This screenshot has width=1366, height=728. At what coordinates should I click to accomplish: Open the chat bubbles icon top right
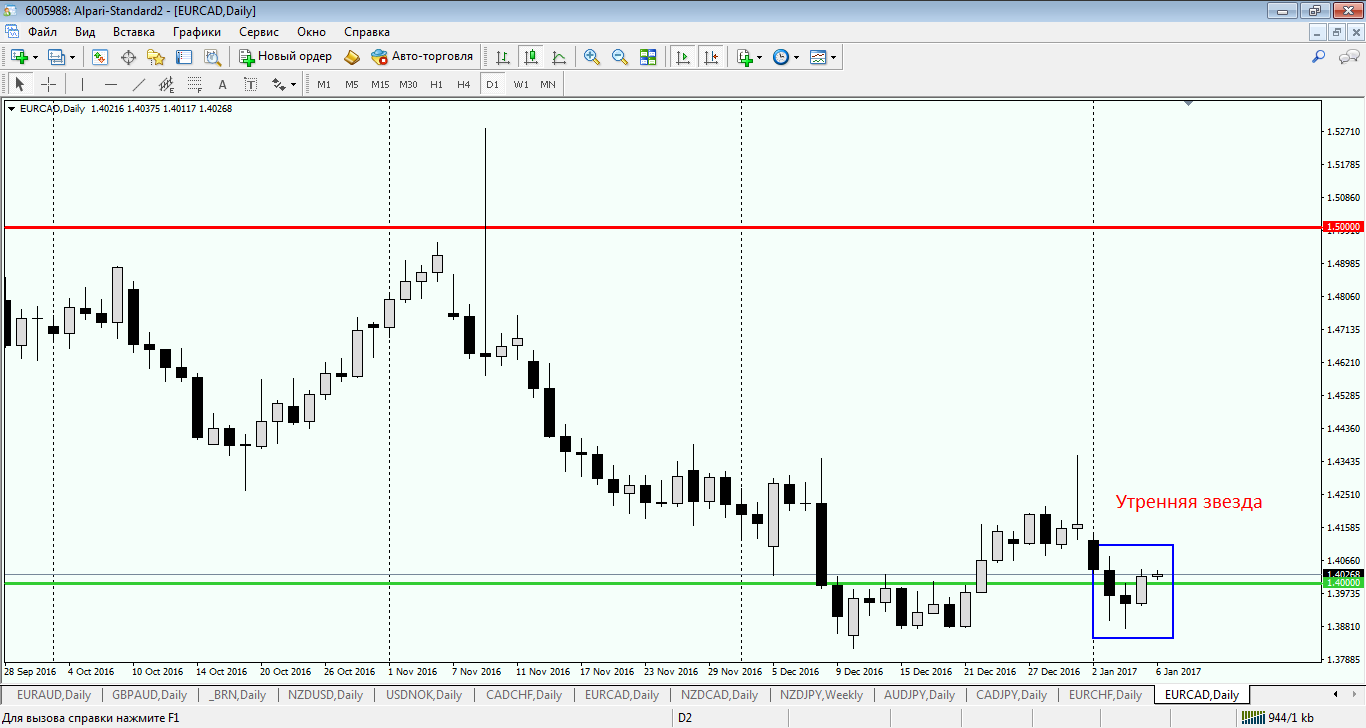[x=1347, y=57]
